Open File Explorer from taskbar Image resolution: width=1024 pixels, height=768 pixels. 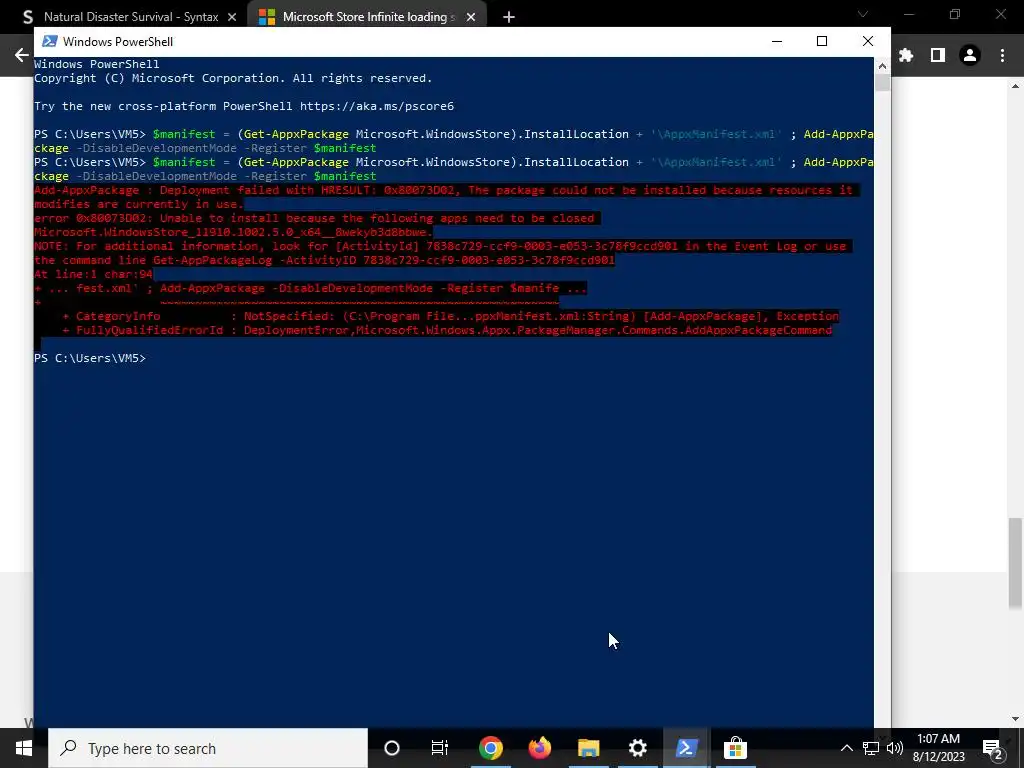(x=588, y=748)
